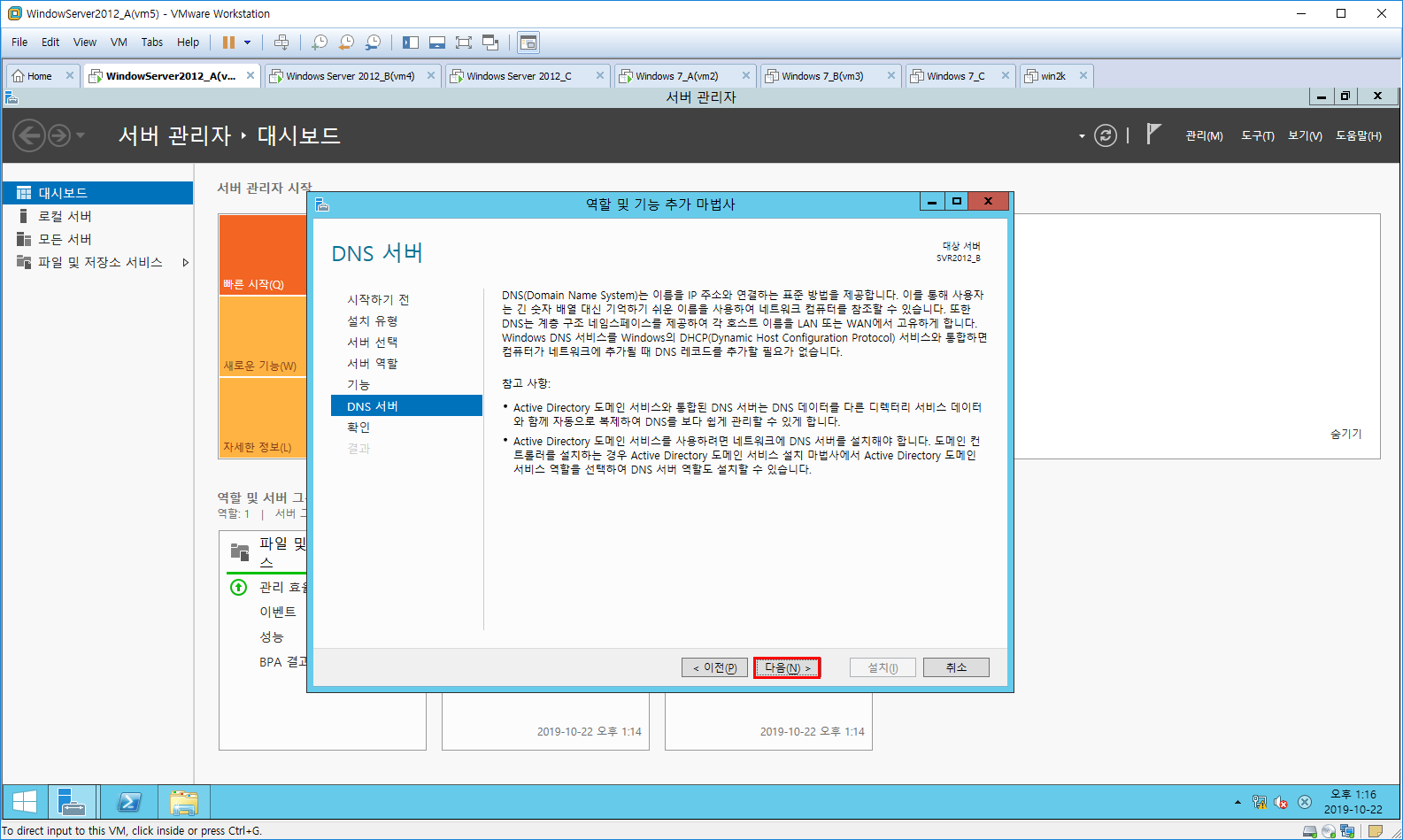Pause the VM with the suspend icon
The image size is (1403, 840).
pos(228,42)
